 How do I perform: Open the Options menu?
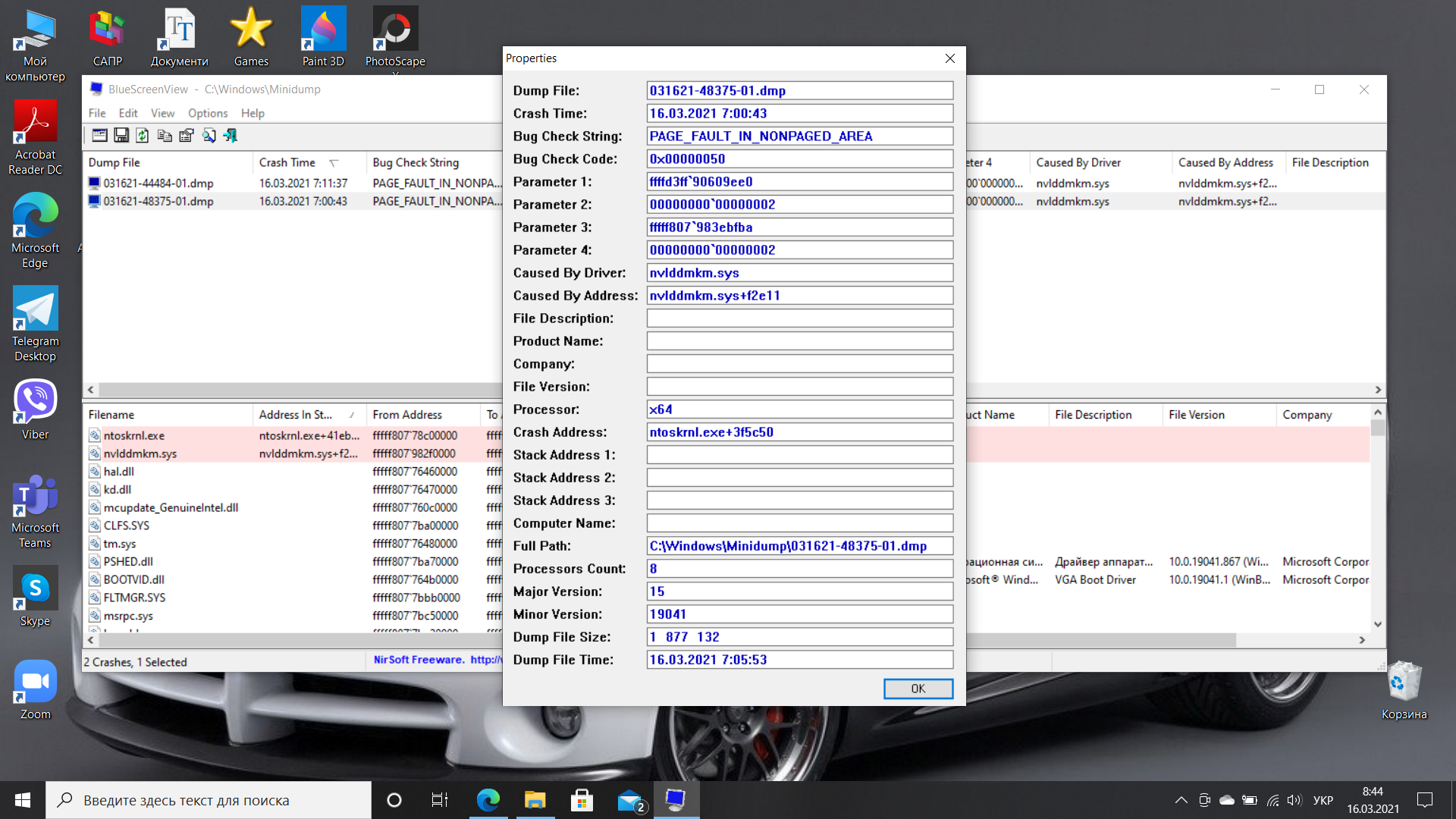[208, 113]
